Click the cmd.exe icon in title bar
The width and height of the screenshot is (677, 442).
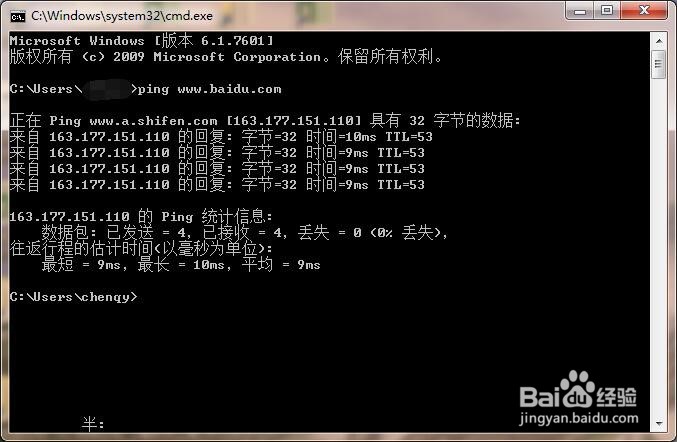(18, 16)
